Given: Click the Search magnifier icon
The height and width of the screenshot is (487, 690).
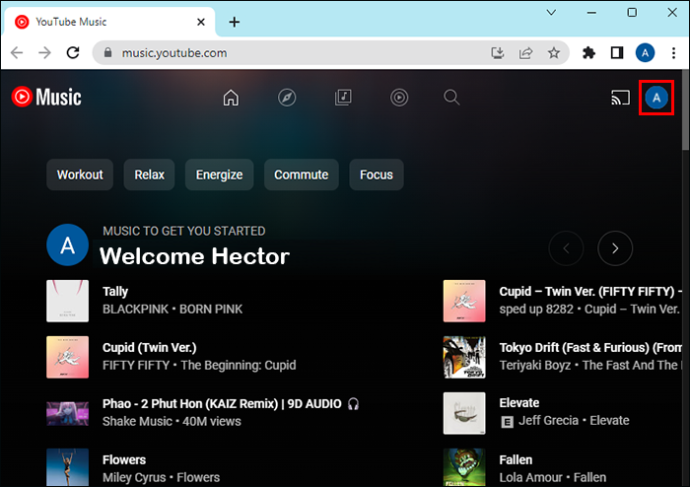Looking at the screenshot, I should (x=451, y=97).
